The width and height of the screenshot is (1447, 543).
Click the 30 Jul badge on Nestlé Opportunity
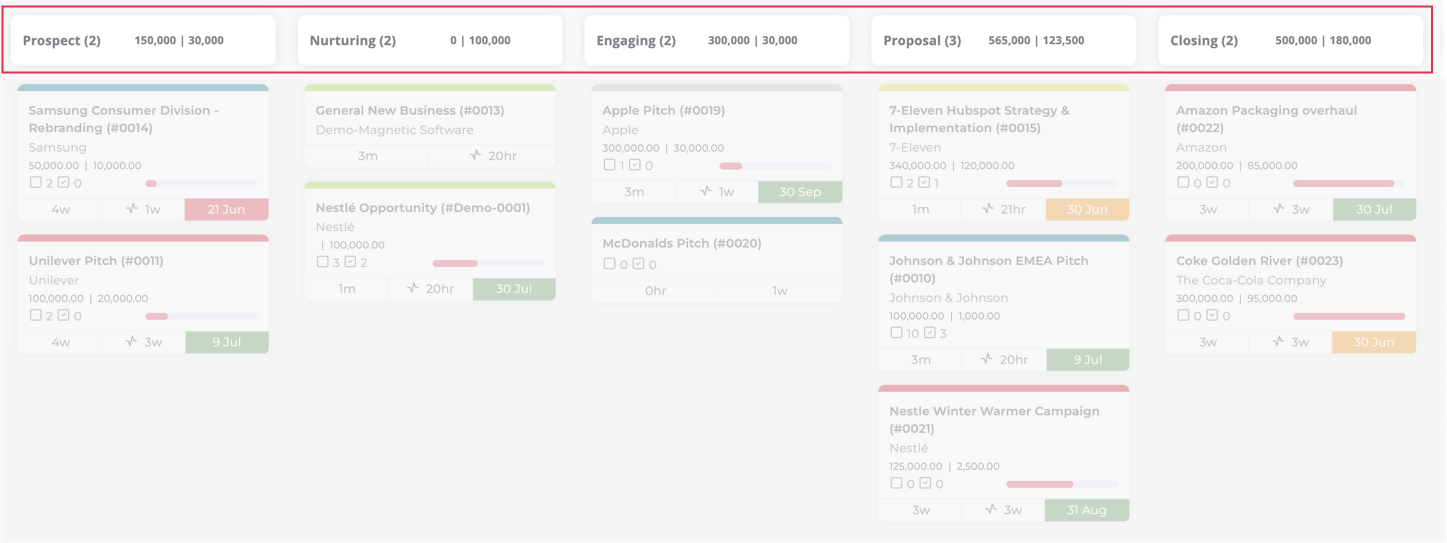point(514,289)
